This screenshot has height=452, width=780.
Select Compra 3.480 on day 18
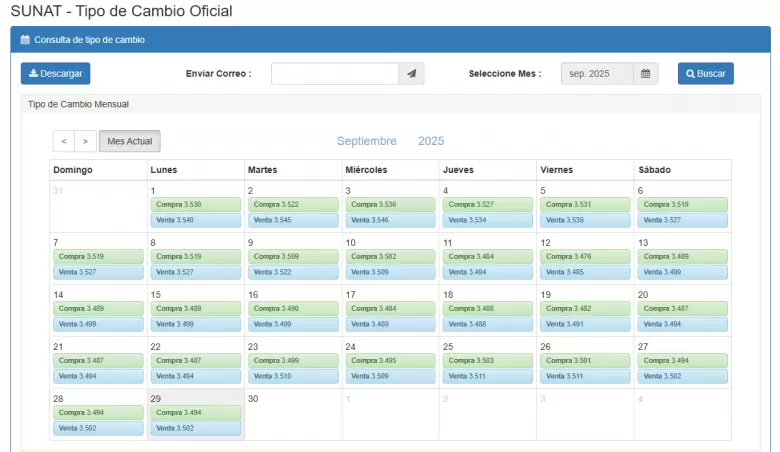click(x=488, y=308)
